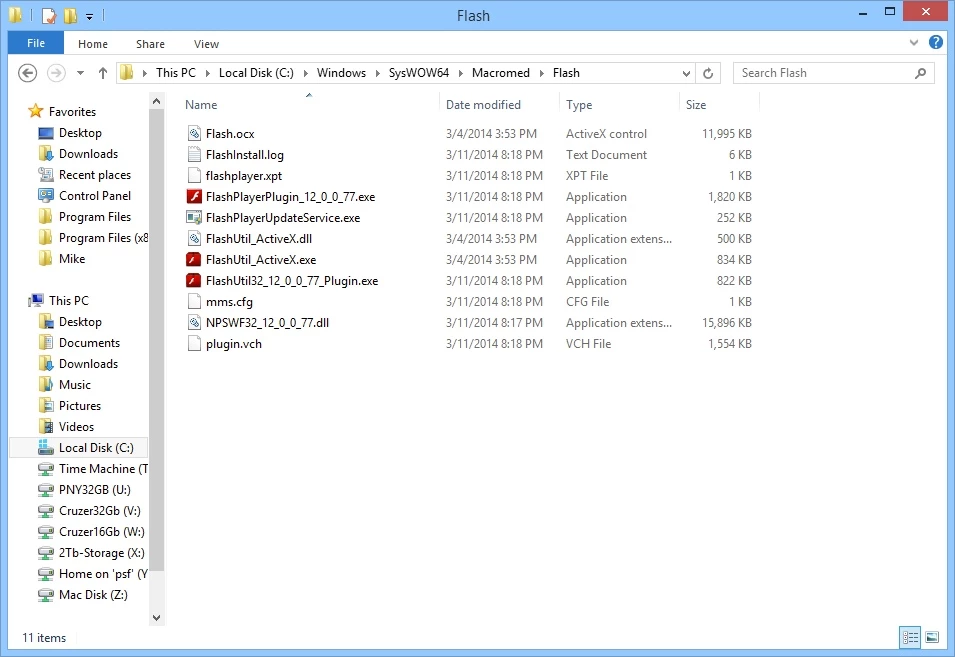Sort by Size column header

pyautogui.click(x=719, y=105)
